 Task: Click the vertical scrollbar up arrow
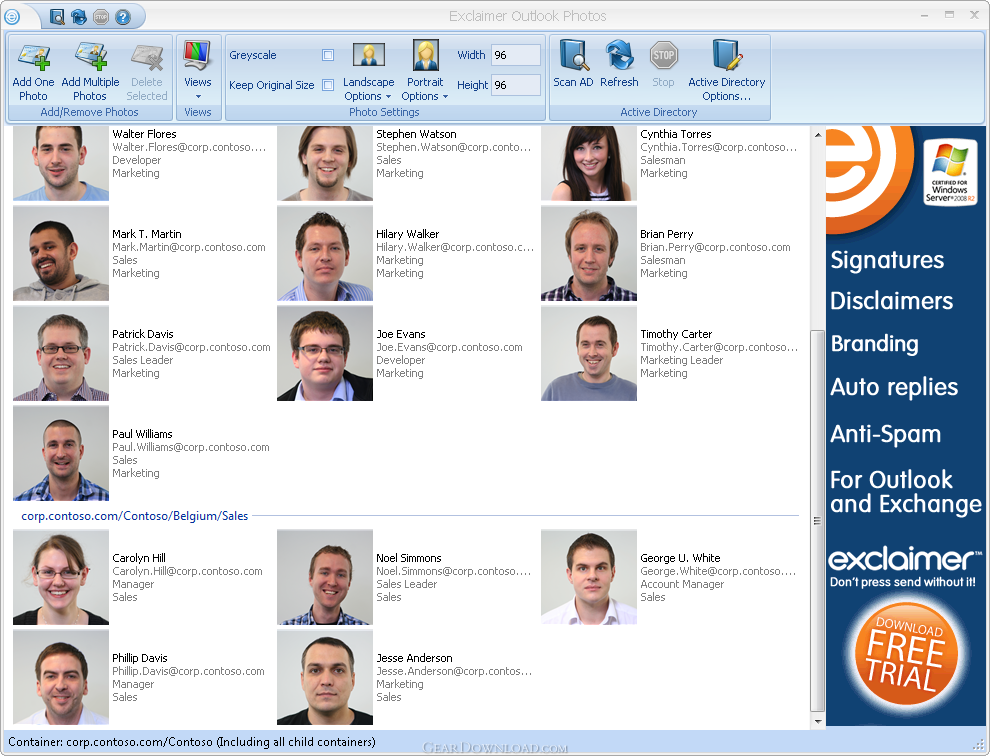[x=818, y=135]
